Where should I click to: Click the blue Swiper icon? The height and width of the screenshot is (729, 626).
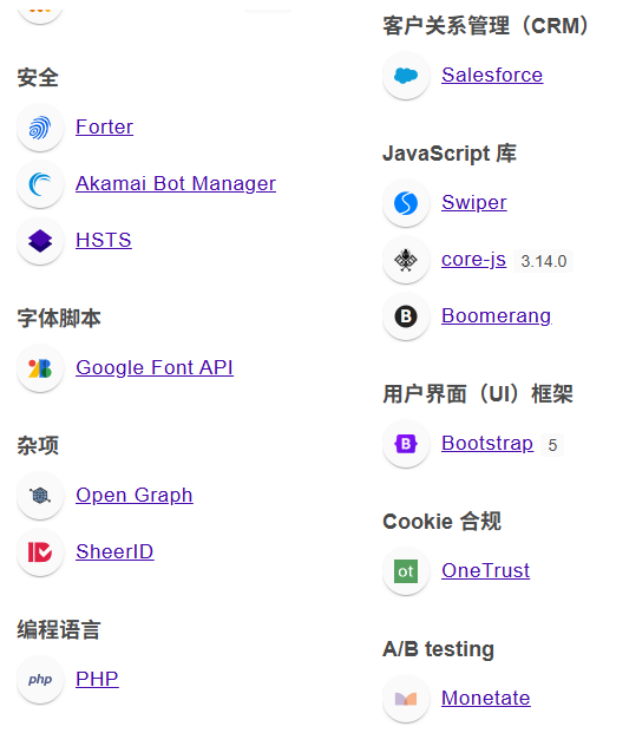coord(406,203)
